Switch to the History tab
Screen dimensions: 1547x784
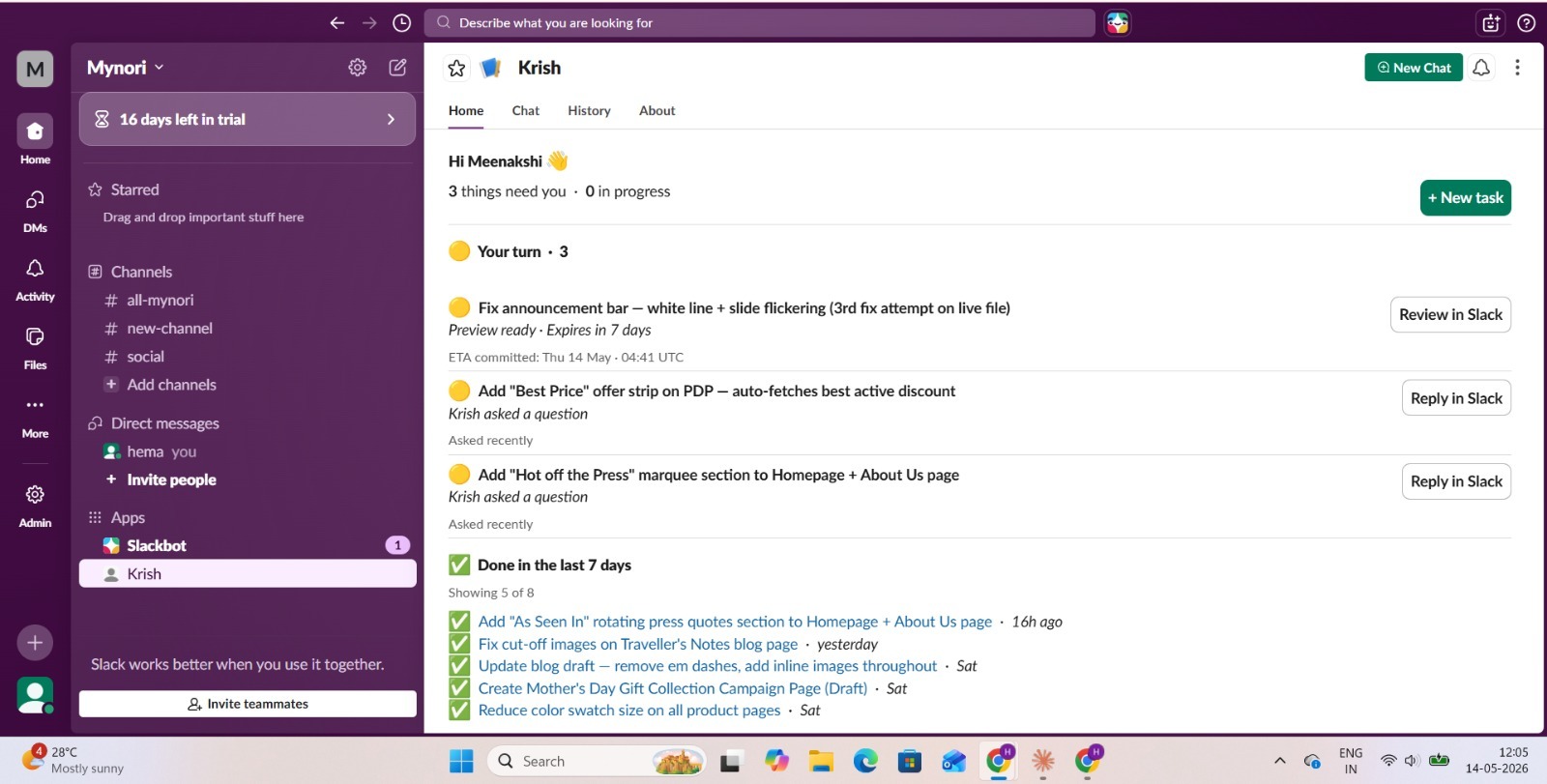point(589,110)
